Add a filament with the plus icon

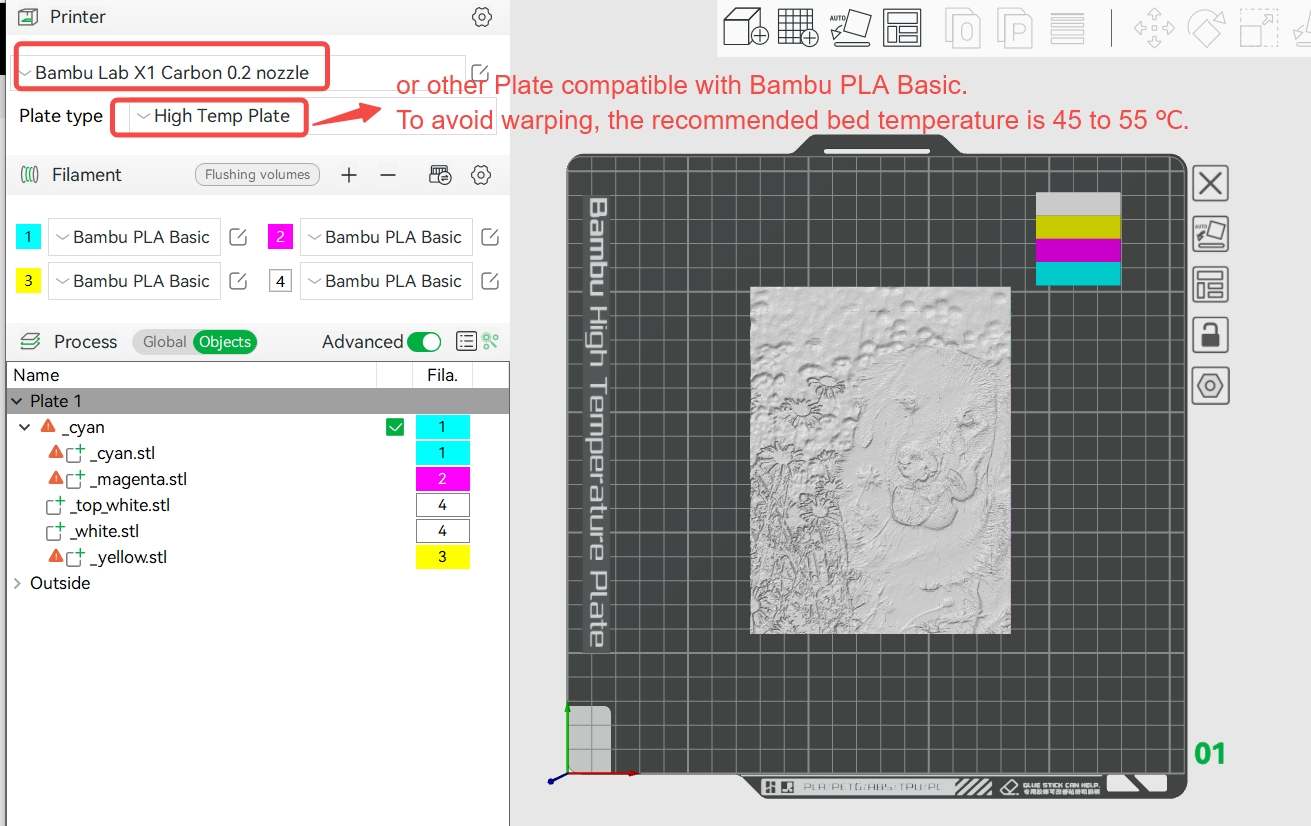[x=348, y=175]
